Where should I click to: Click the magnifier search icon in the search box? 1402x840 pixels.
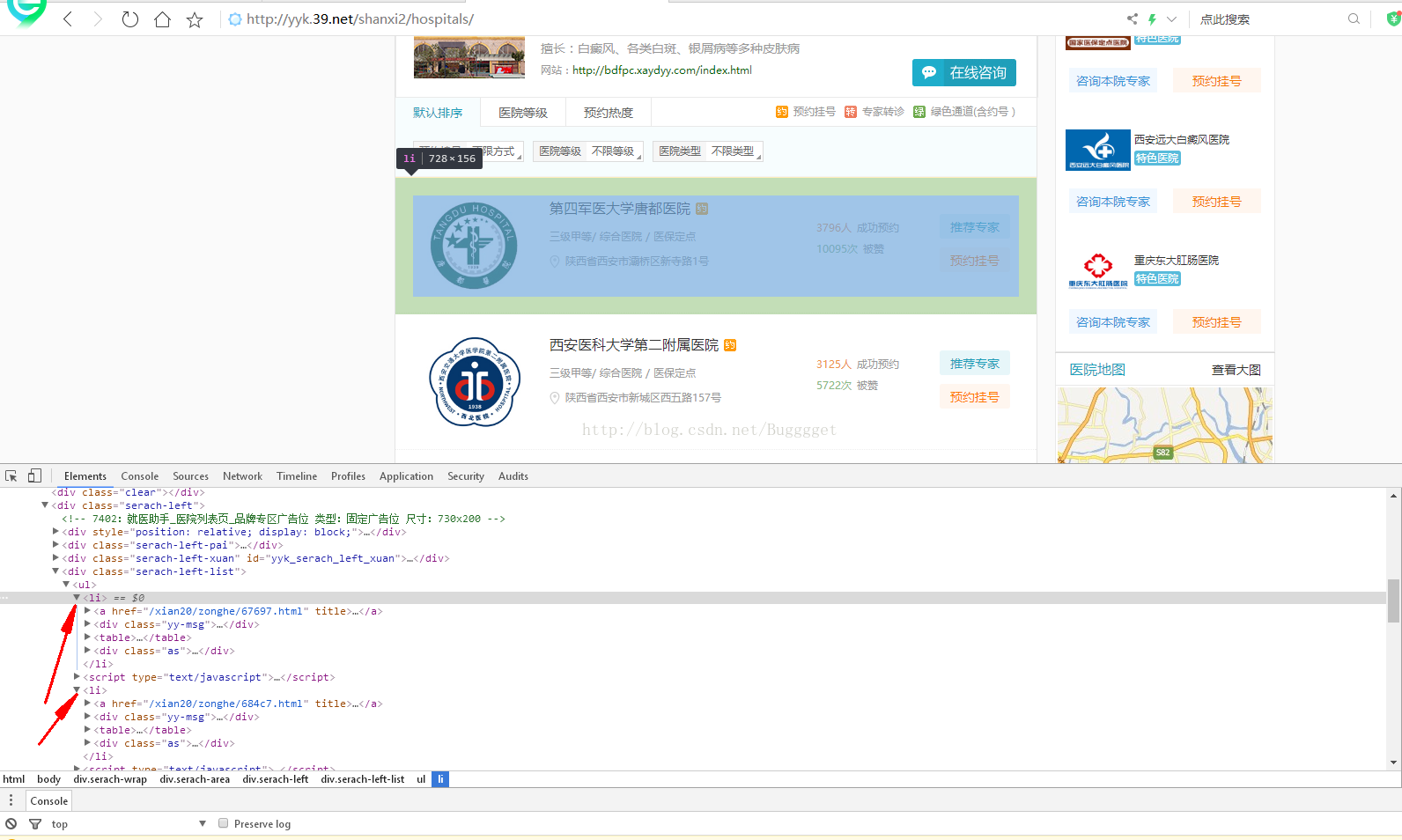[x=1354, y=18]
